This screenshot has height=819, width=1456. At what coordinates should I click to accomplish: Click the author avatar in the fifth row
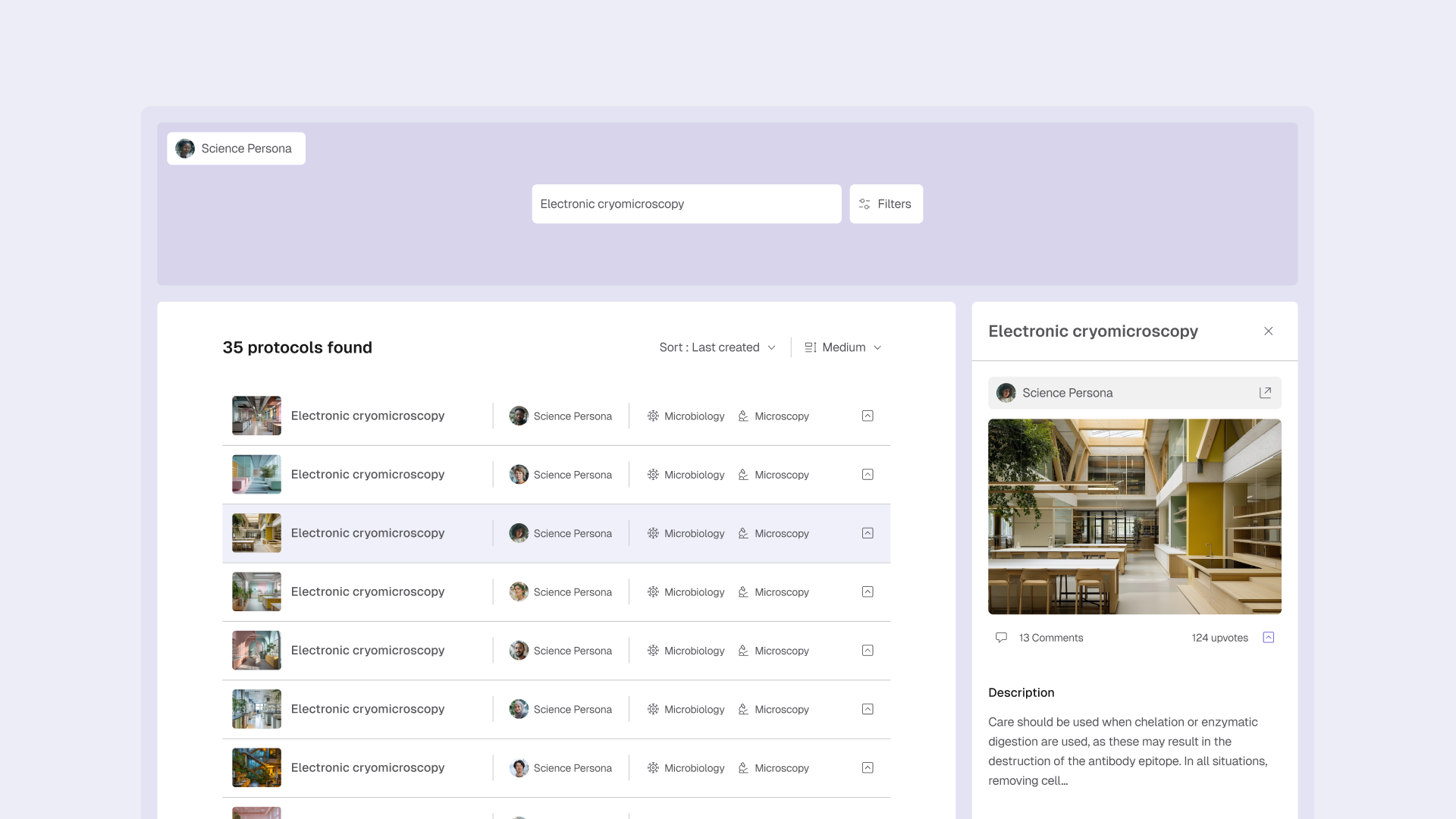click(519, 651)
